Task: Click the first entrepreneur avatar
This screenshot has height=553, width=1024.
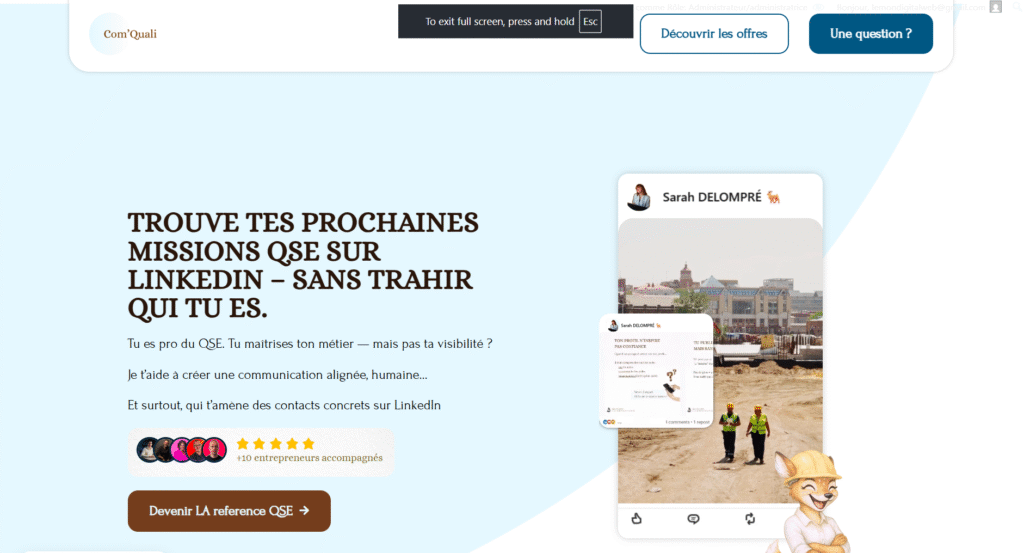Action: 148,450
